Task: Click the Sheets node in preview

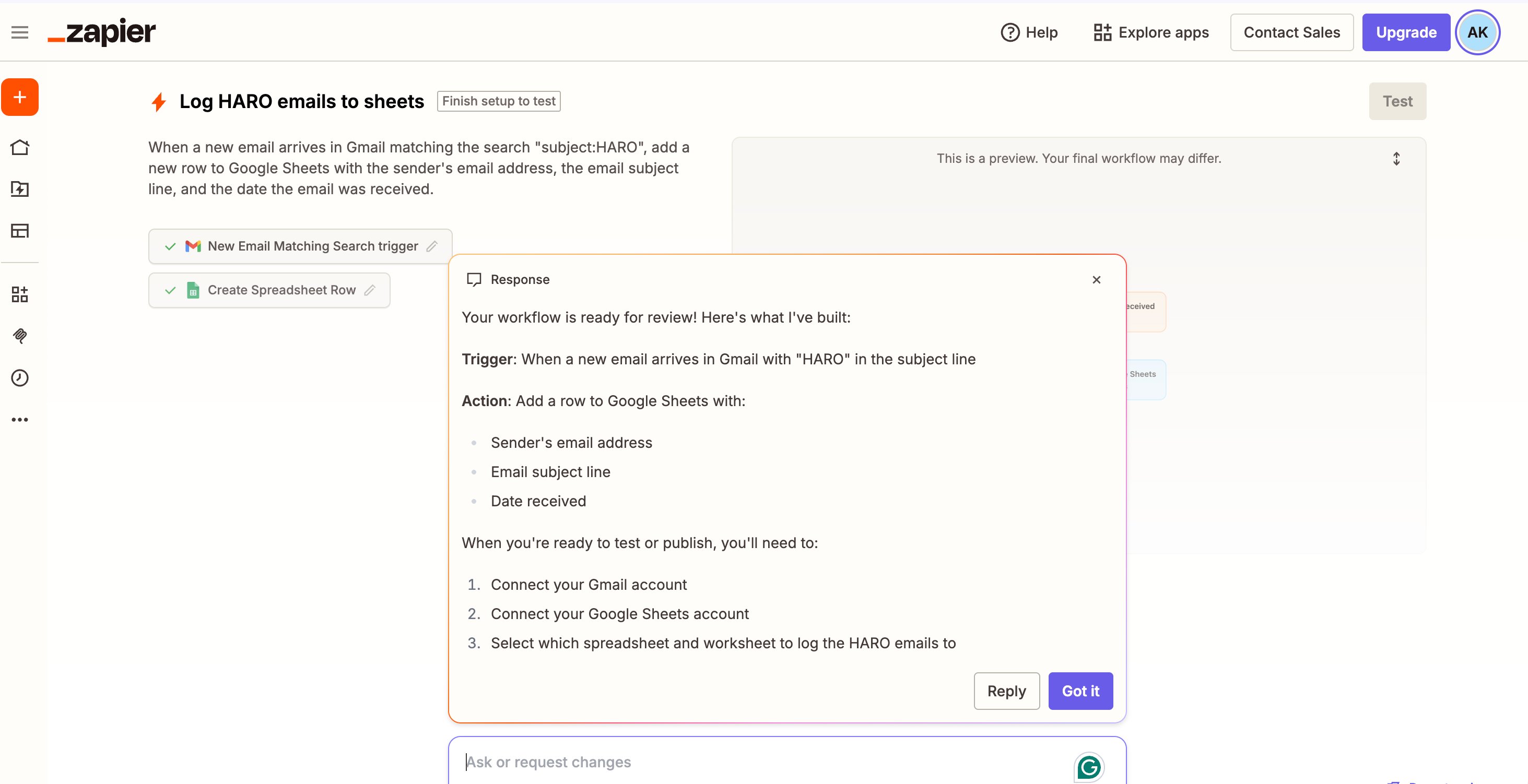Action: click(1145, 379)
